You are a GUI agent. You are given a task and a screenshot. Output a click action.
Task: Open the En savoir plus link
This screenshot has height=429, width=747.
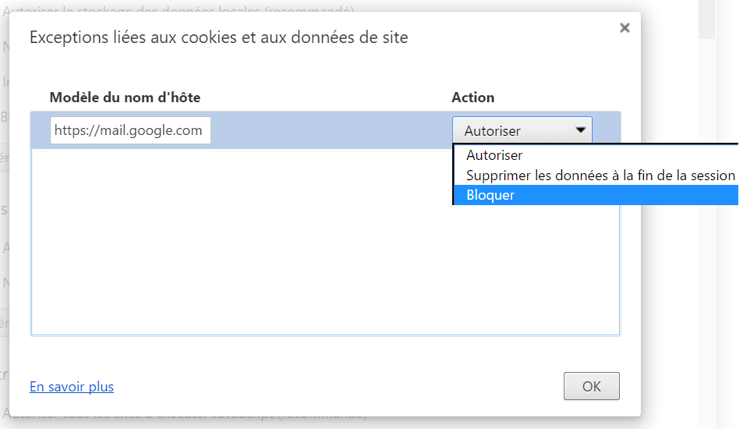pos(71,386)
